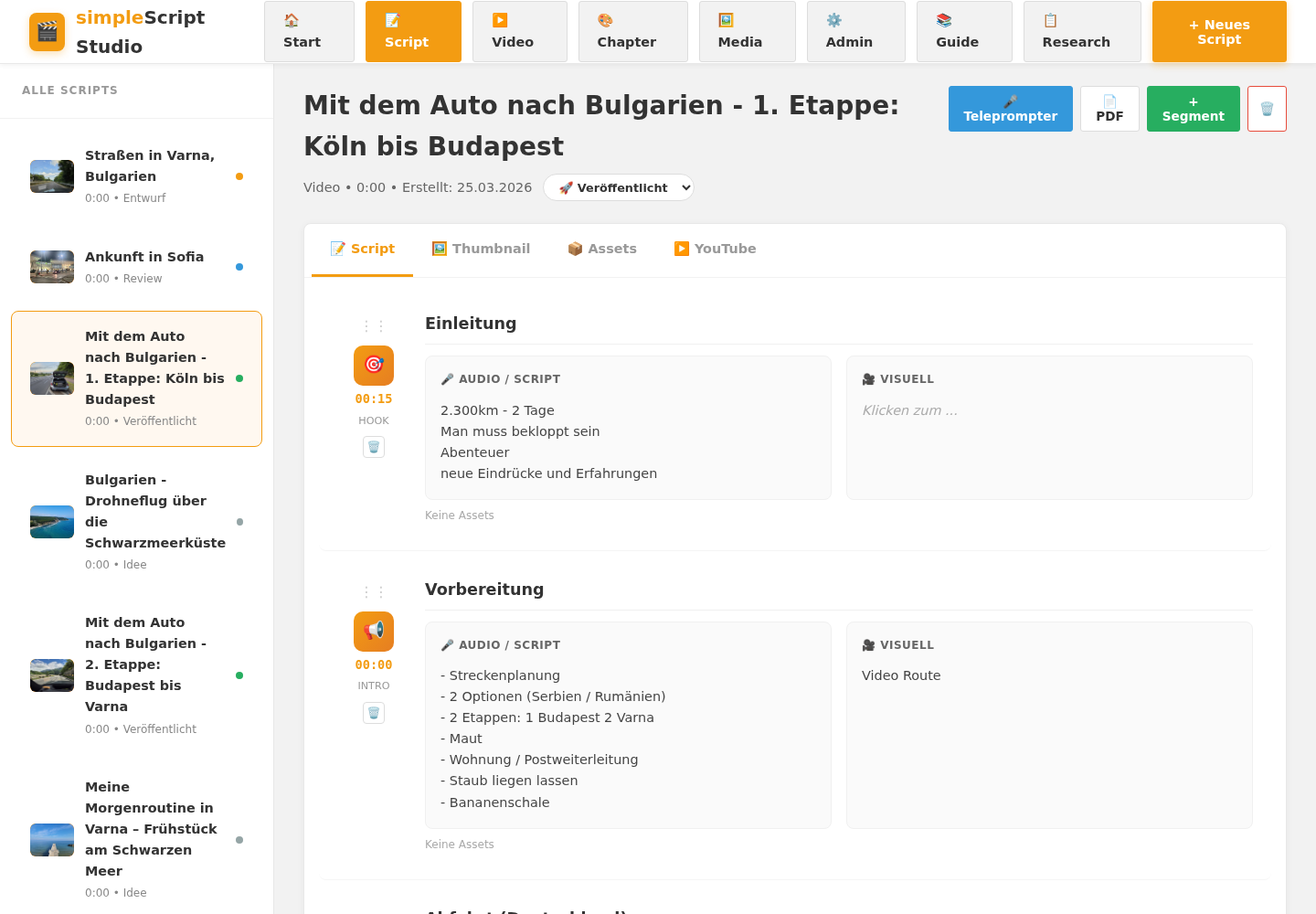
Task: Open the 2. Etappe Budapest bis Varna thumbnail
Action: click(52, 675)
